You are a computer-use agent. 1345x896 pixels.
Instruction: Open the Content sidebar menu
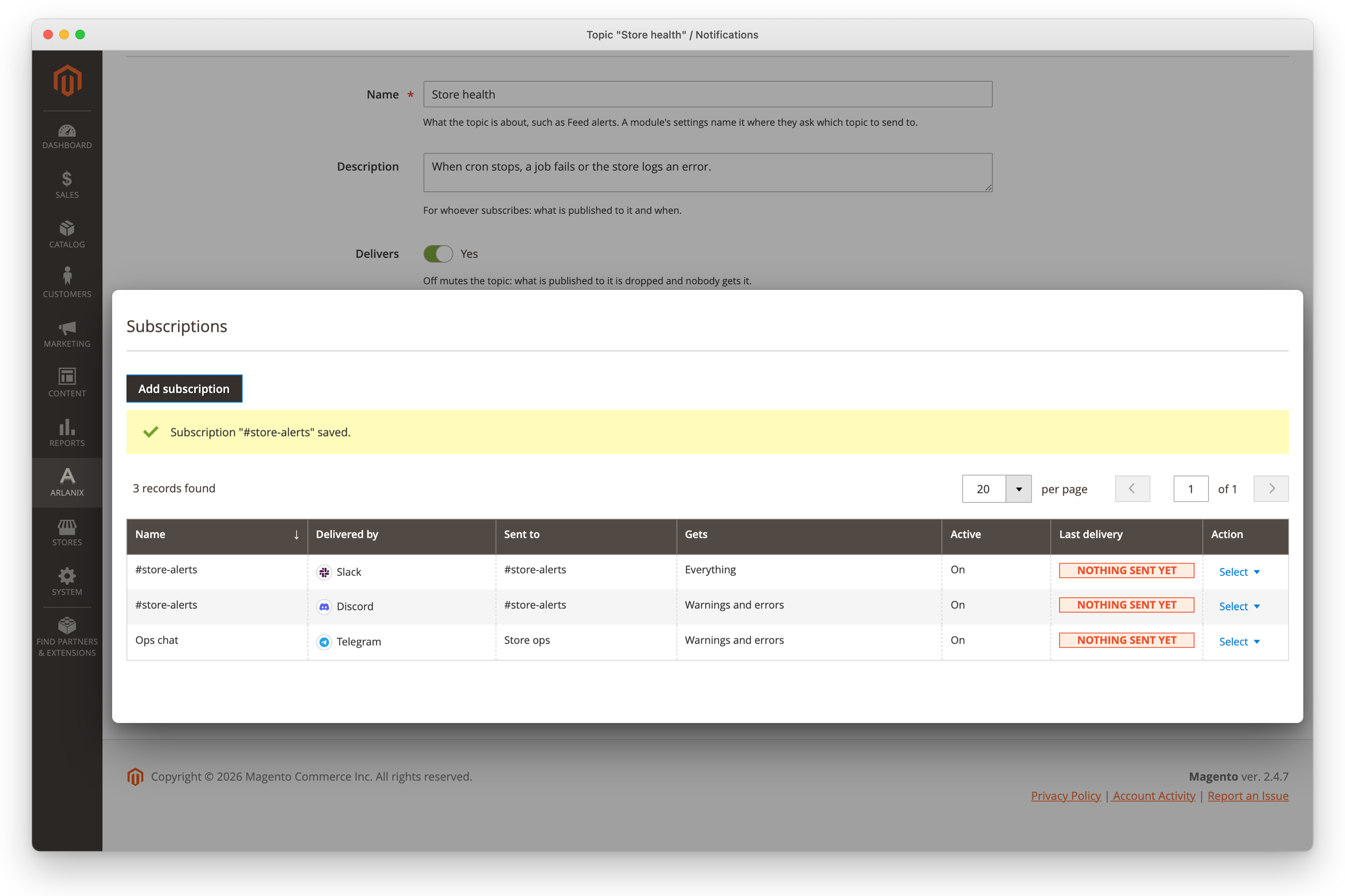[67, 383]
